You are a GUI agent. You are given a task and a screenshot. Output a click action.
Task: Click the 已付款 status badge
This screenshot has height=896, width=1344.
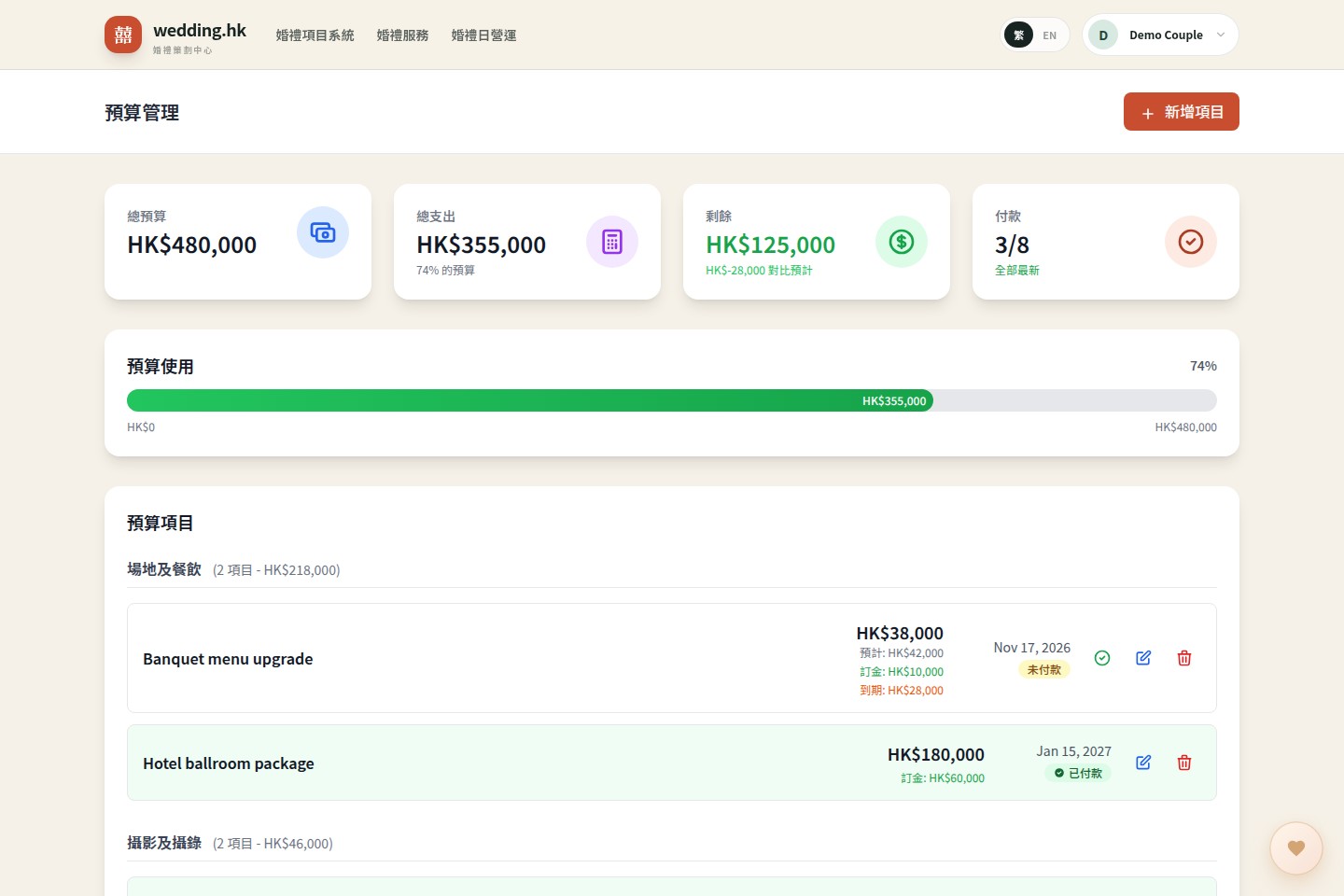[1078, 774]
